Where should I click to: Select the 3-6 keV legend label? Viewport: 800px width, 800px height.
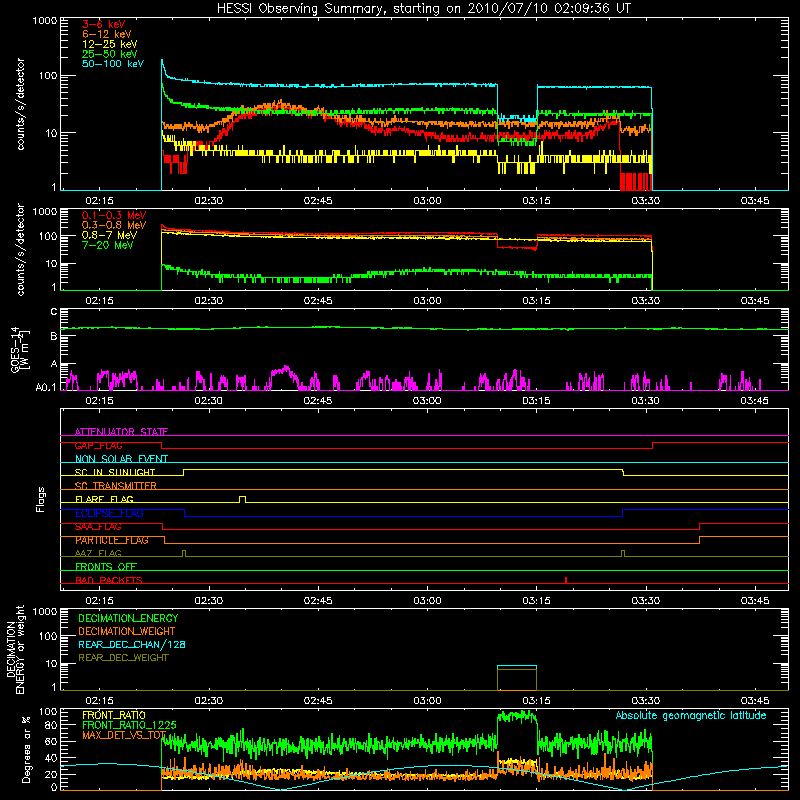pos(104,24)
